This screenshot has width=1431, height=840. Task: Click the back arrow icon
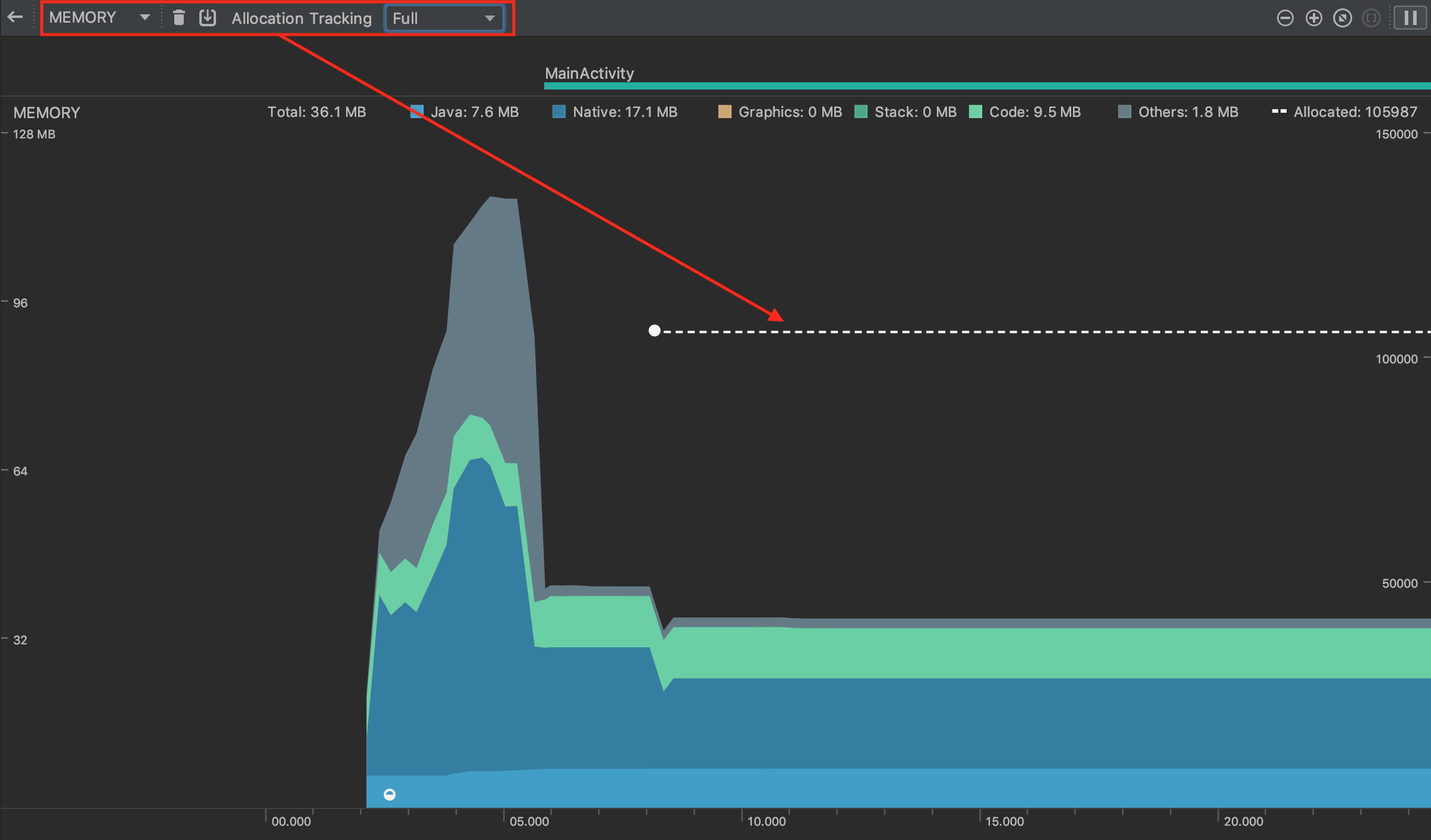click(x=16, y=17)
